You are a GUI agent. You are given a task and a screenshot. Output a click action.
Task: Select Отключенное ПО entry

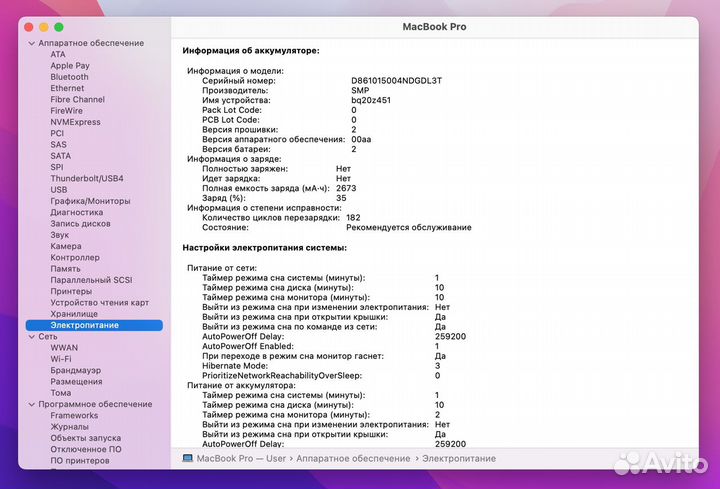point(86,450)
